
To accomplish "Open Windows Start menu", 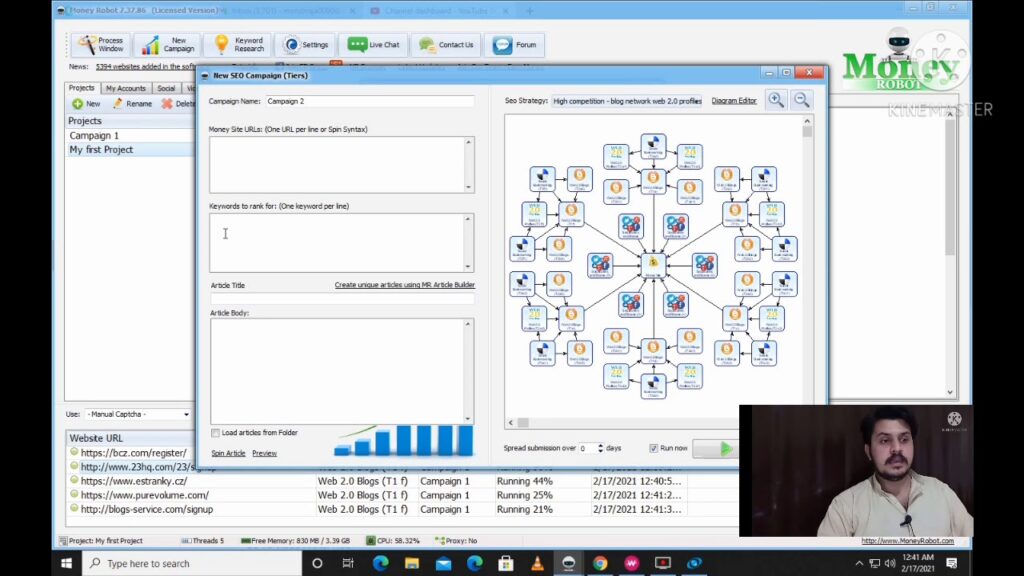I will click(66, 563).
